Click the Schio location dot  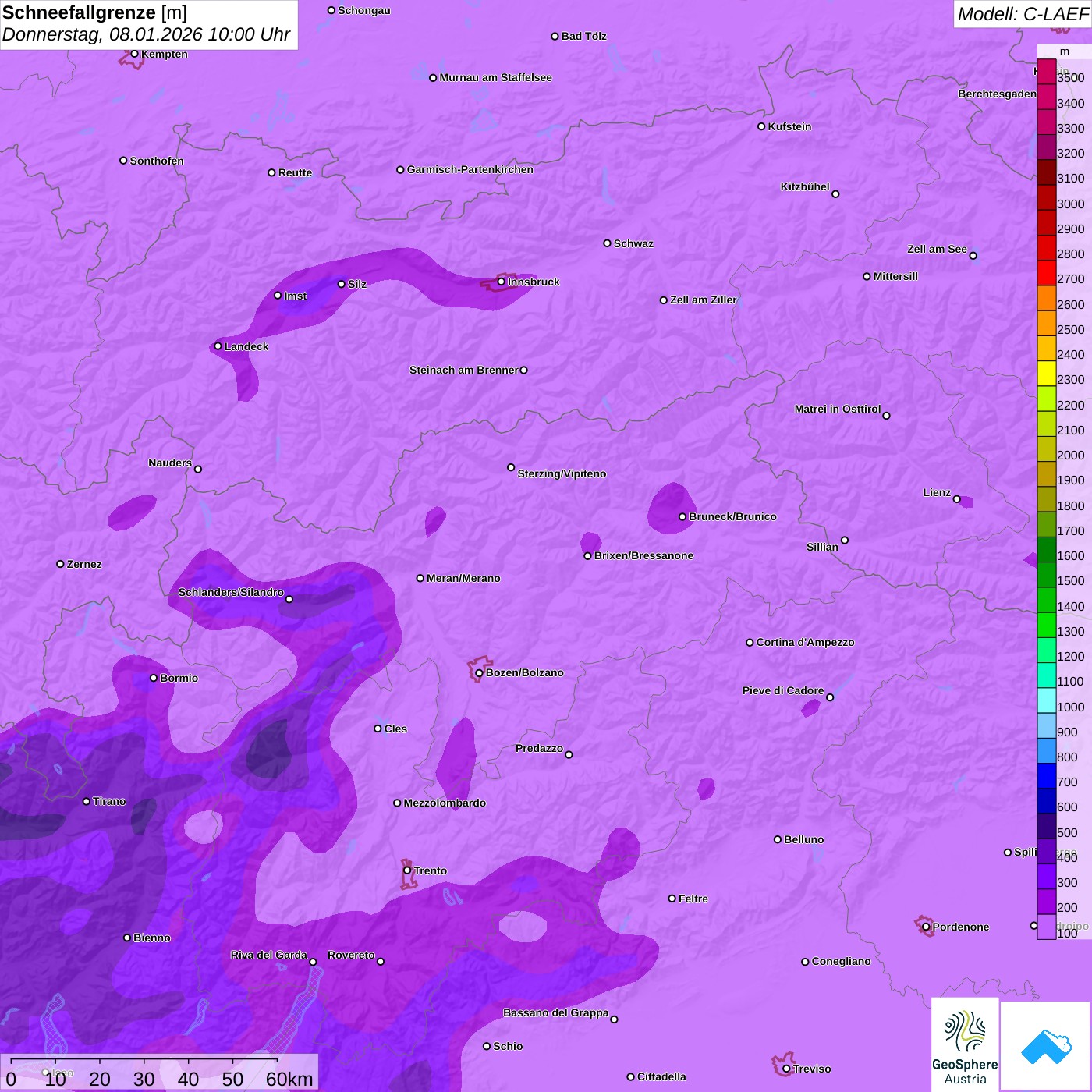point(487,1046)
